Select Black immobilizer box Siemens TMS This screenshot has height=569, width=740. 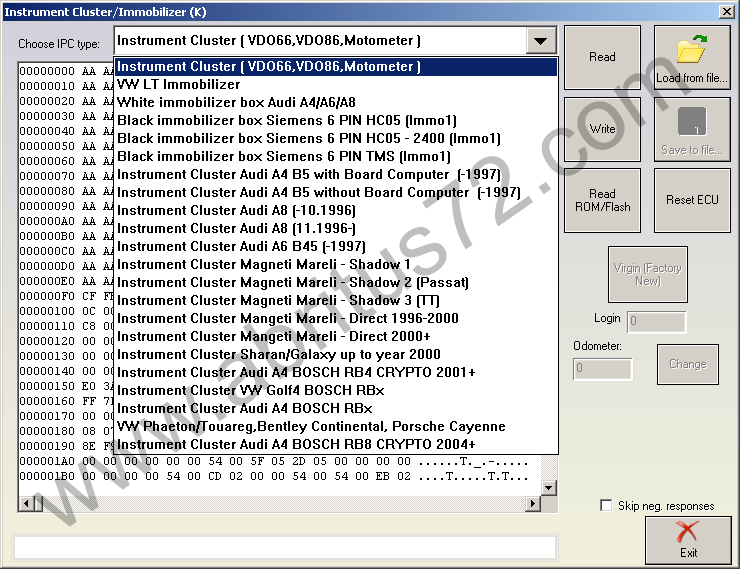[x=336, y=156]
